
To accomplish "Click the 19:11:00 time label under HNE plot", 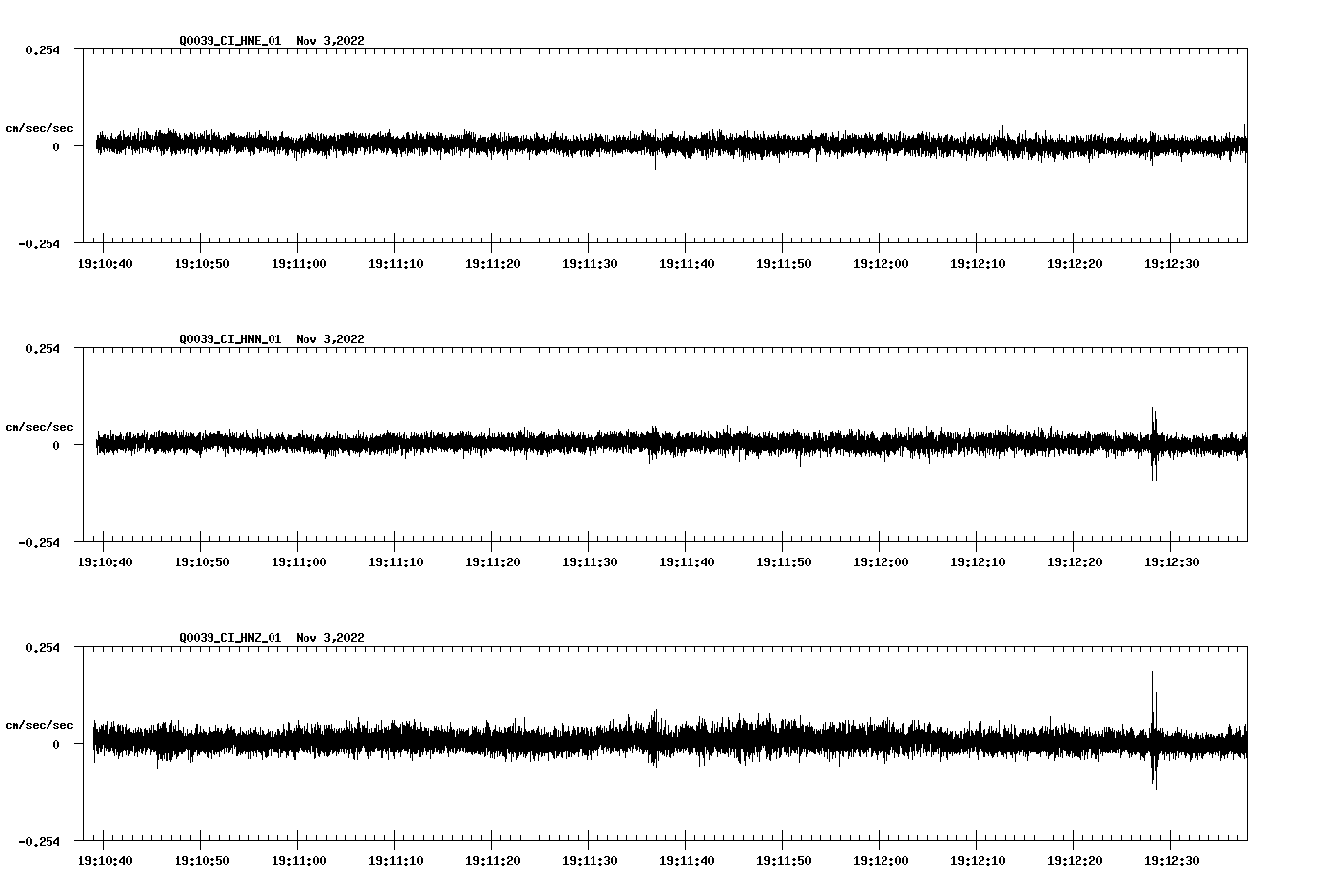I will 299,264.
